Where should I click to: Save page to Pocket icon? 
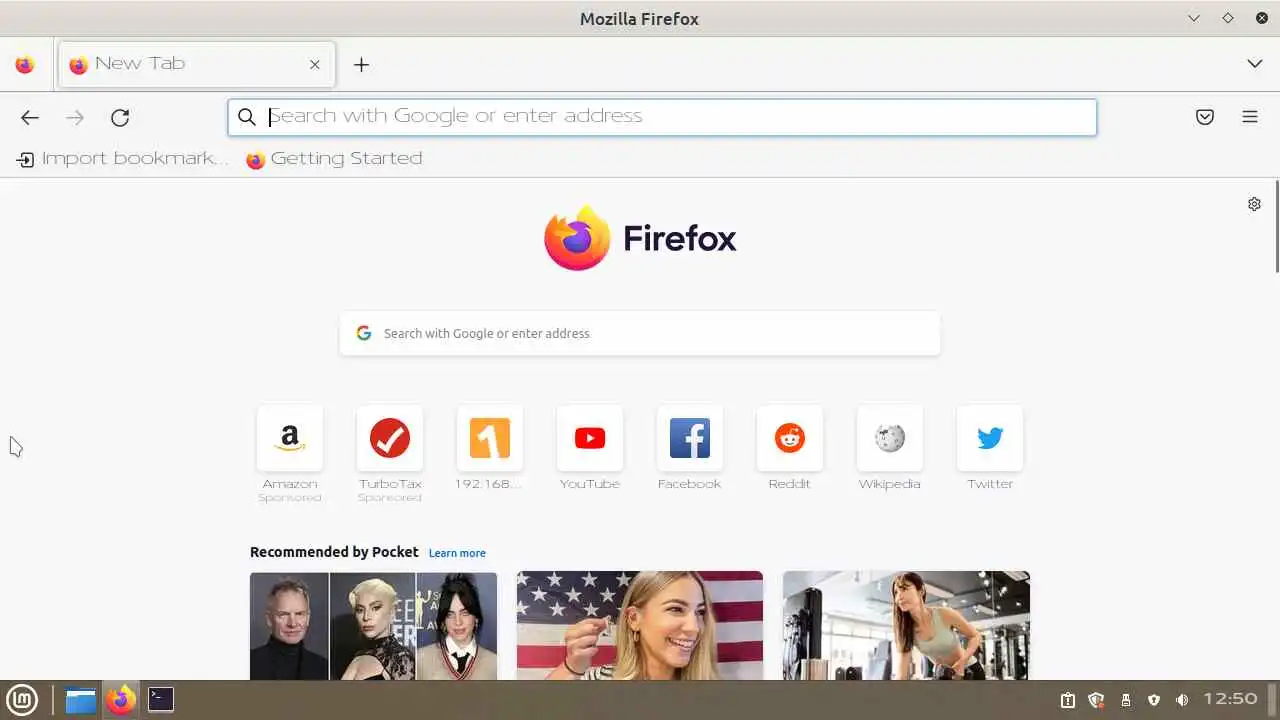click(x=1205, y=117)
